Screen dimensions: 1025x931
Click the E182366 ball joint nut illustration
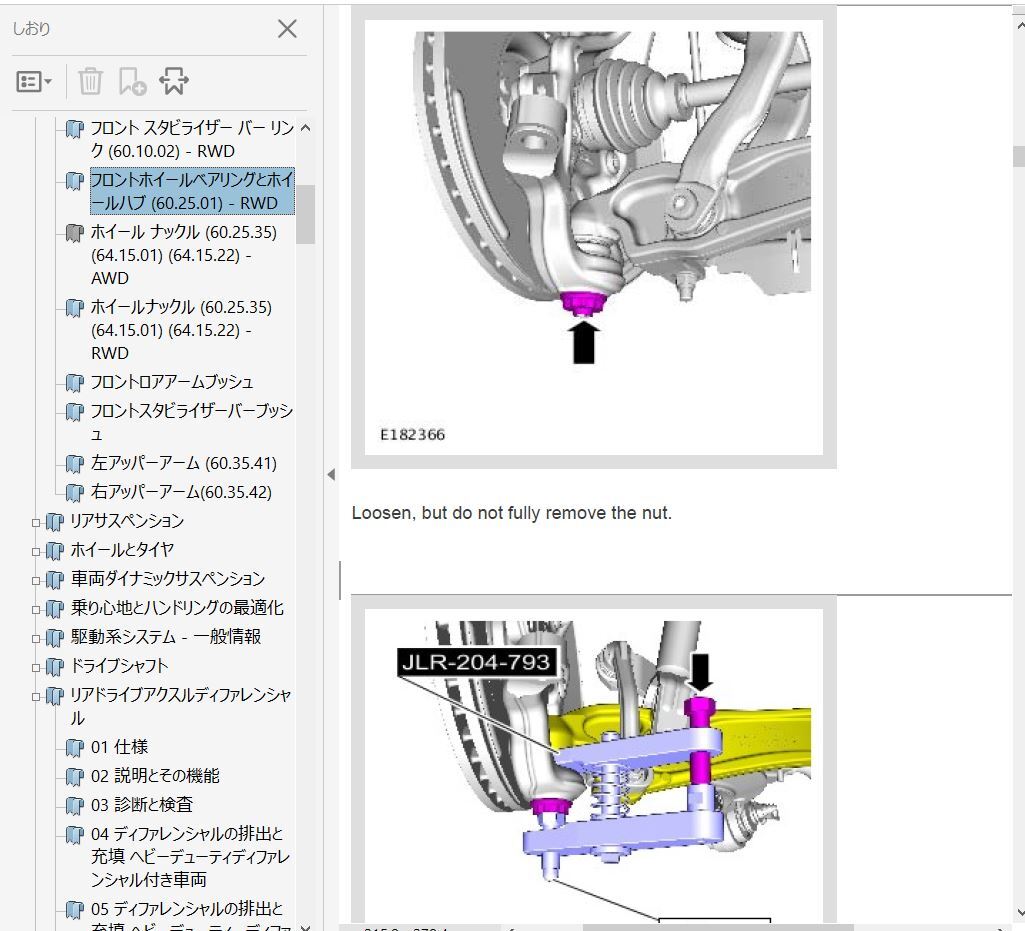[594, 237]
